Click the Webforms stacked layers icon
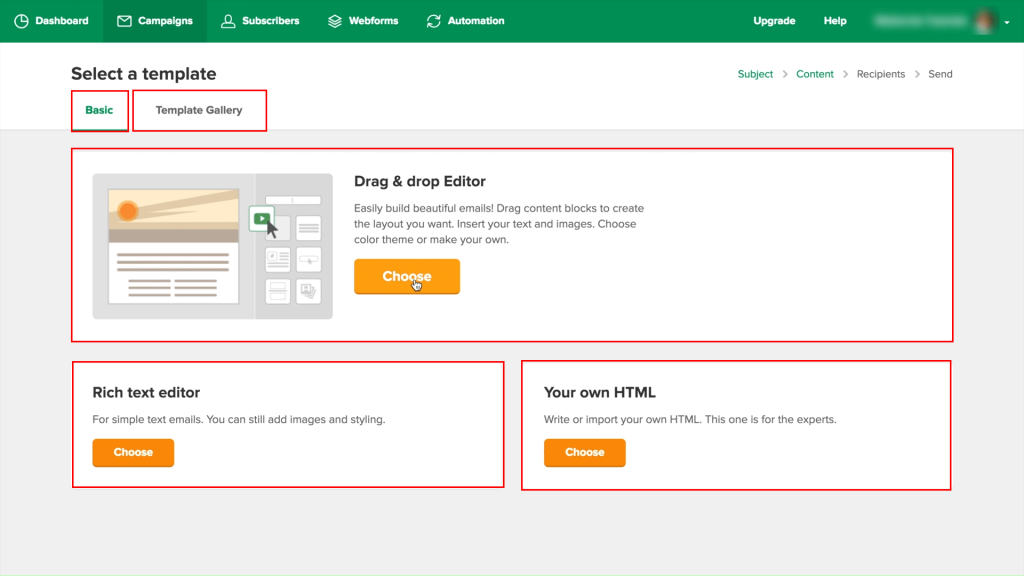 point(335,21)
